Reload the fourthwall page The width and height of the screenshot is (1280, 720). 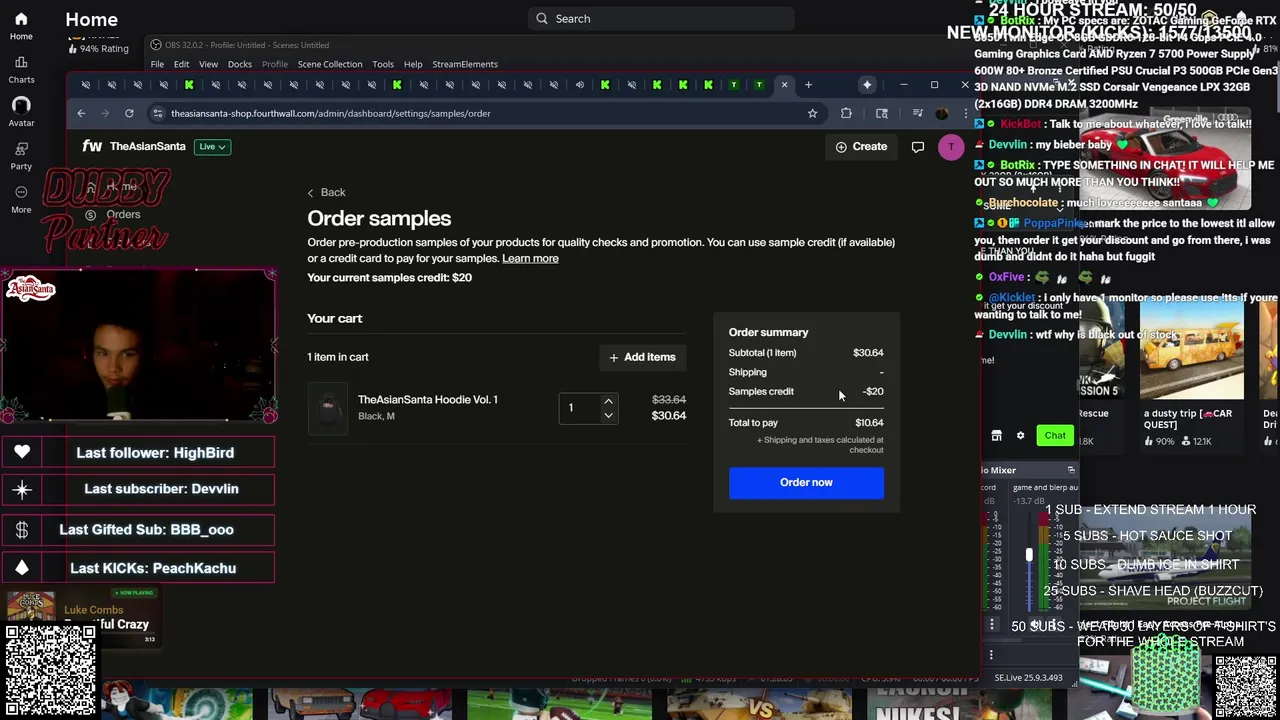tap(129, 113)
